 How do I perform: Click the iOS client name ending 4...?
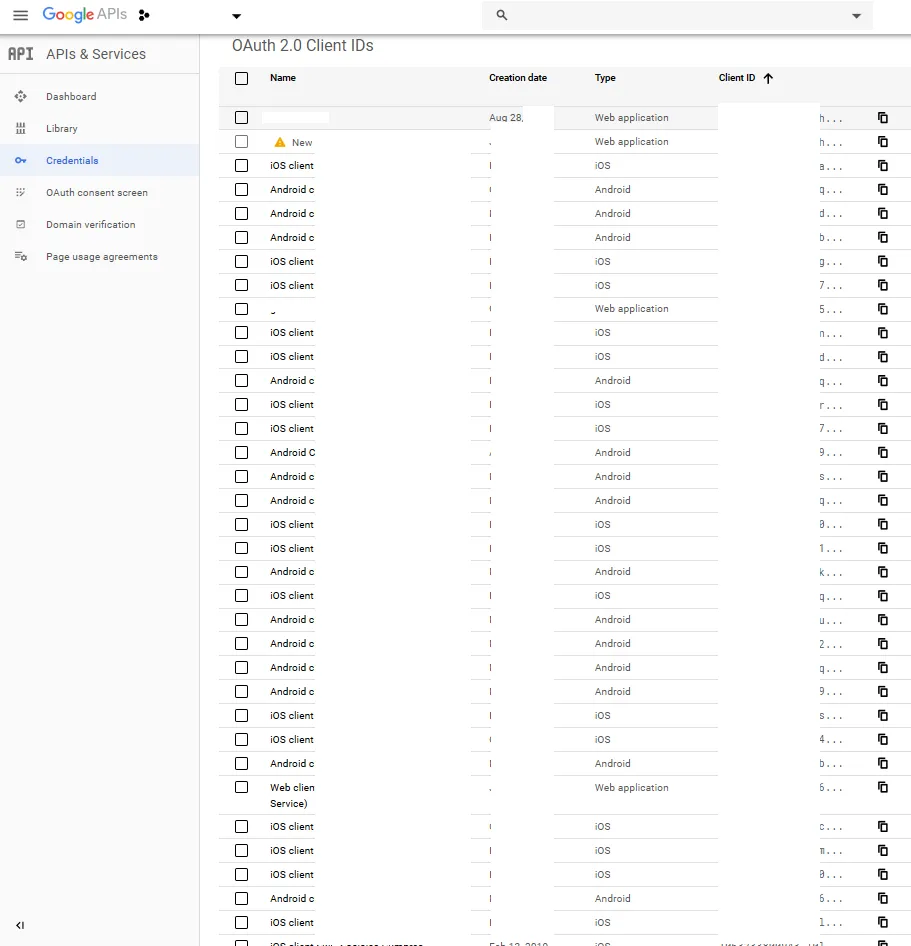click(291, 739)
